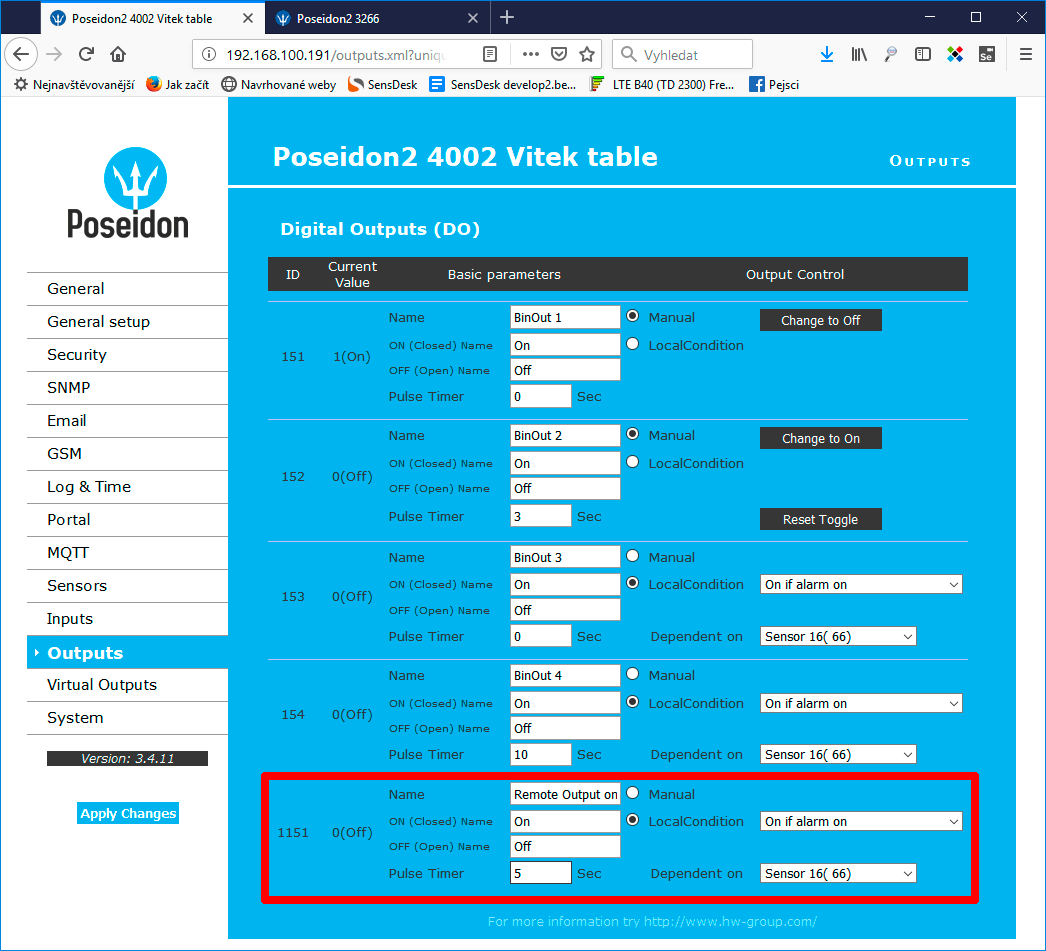Select Manual mode for BinOut 4
The height and width of the screenshot is (951, 1046).
click(632, 674)
